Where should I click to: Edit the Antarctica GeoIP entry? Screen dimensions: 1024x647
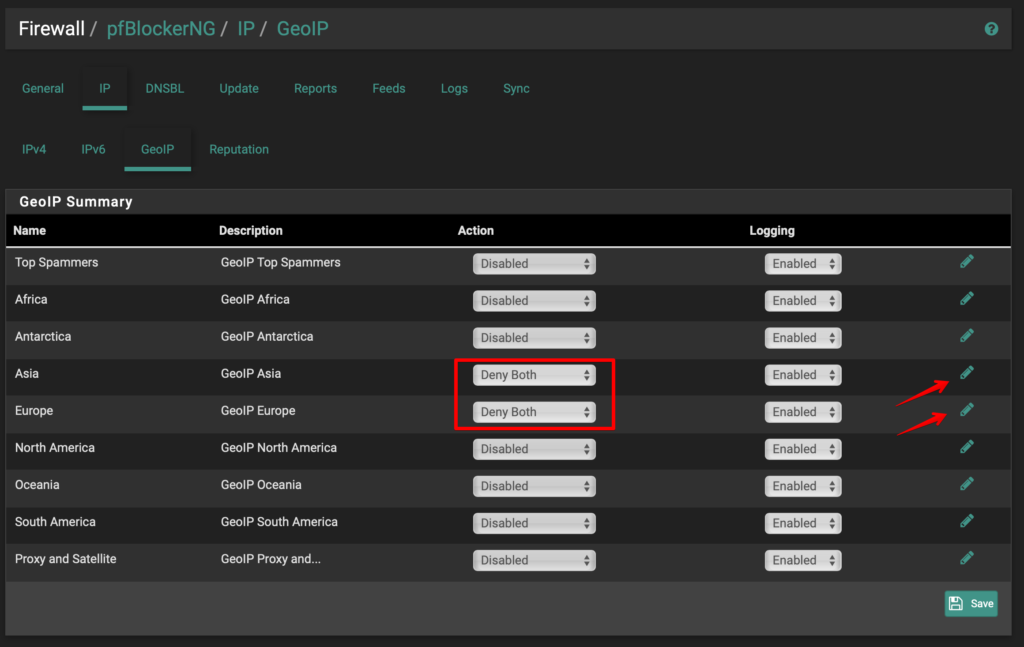coord(967,336)
